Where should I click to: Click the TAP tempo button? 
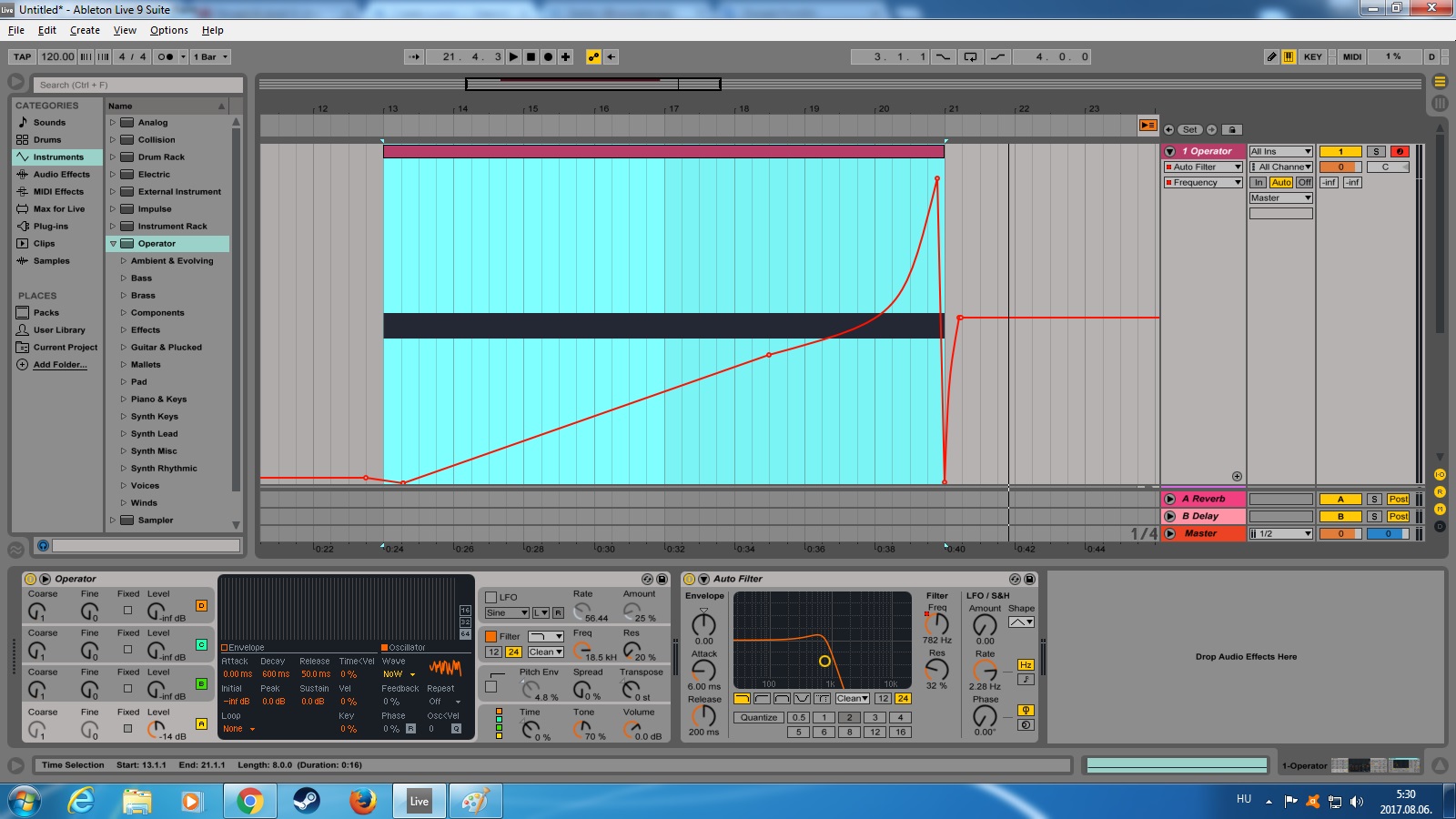(x=23, y=56)
